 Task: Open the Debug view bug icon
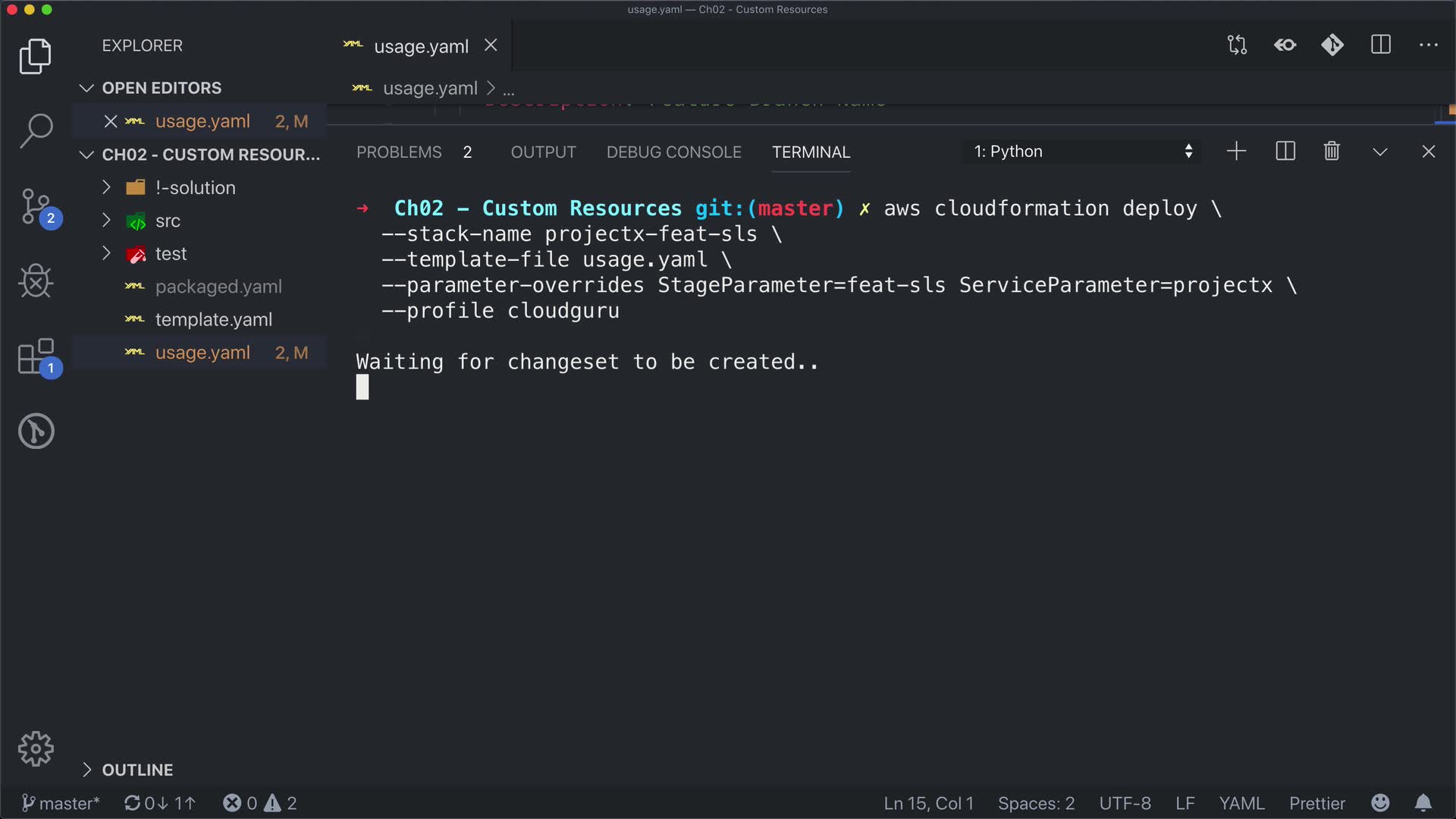coord(36,281)
